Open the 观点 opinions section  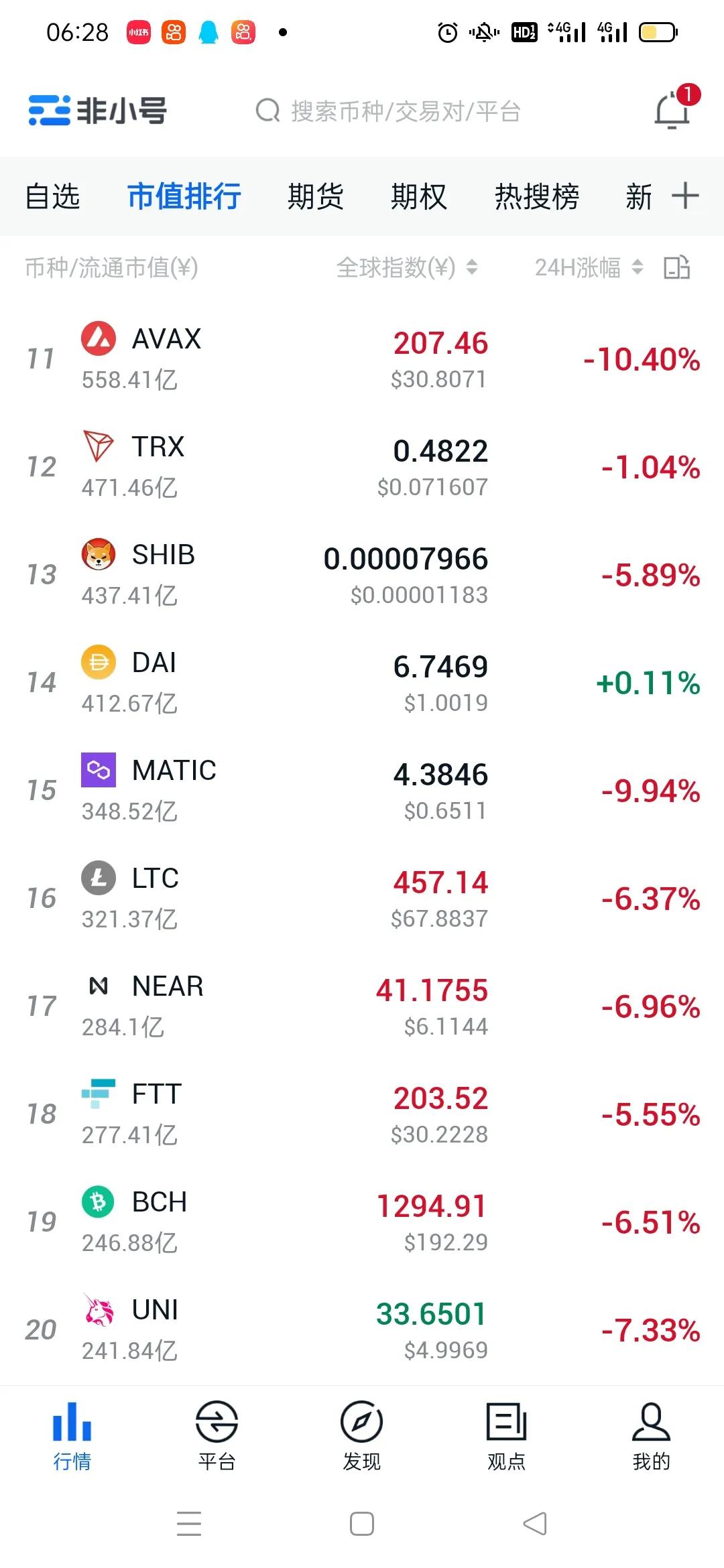click(506, 1434)
